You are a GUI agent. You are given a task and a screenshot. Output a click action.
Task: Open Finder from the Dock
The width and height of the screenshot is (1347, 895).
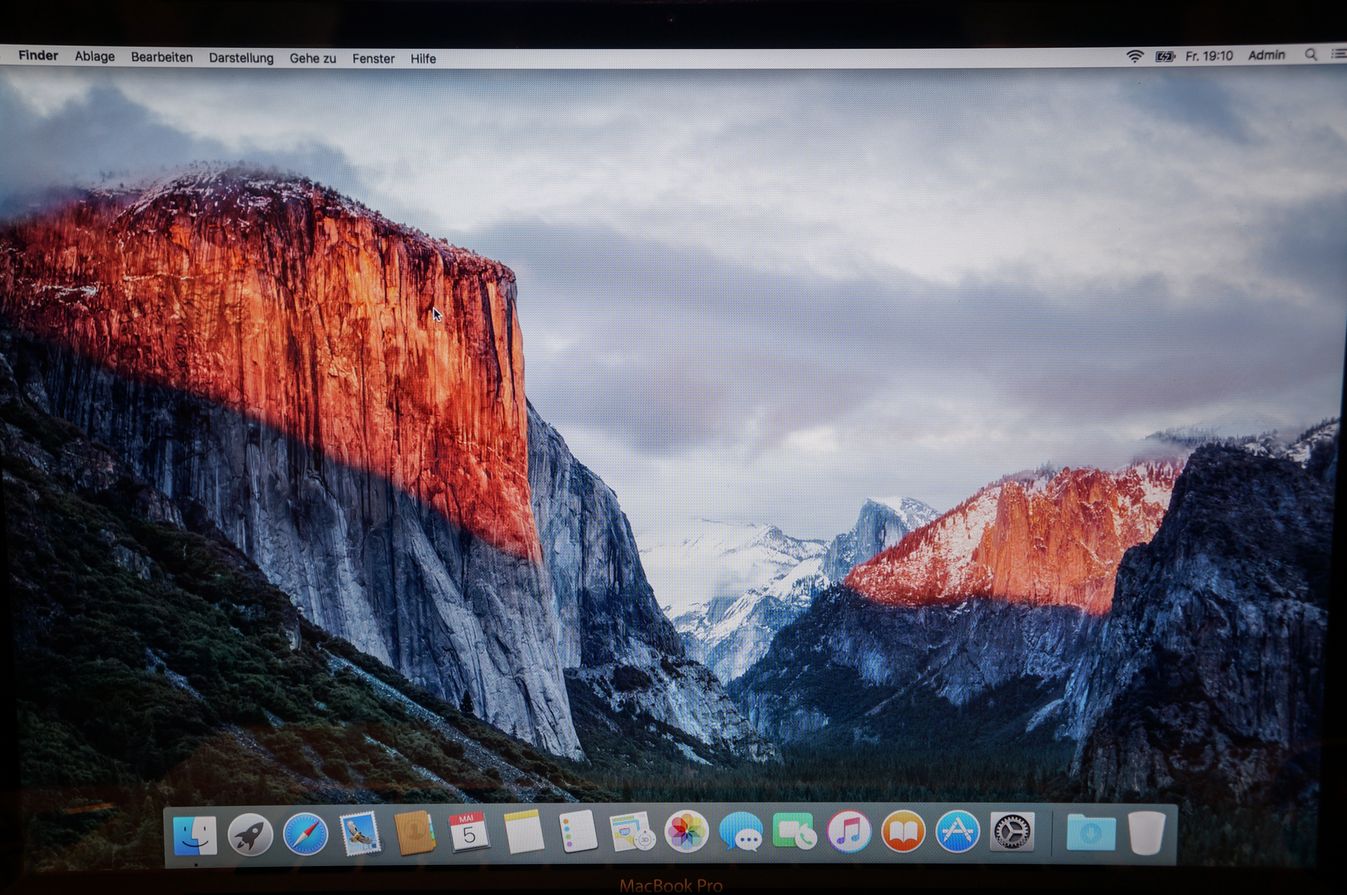click(195, 835)
